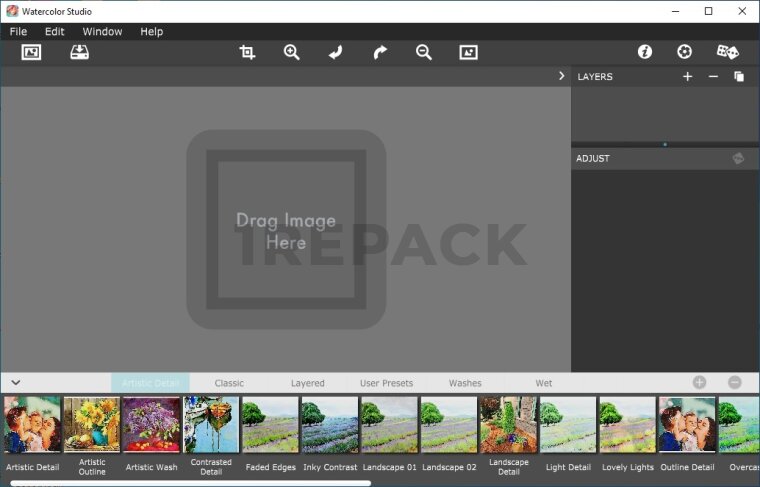Click the zoom out magnifier

[x=424, y=52]
